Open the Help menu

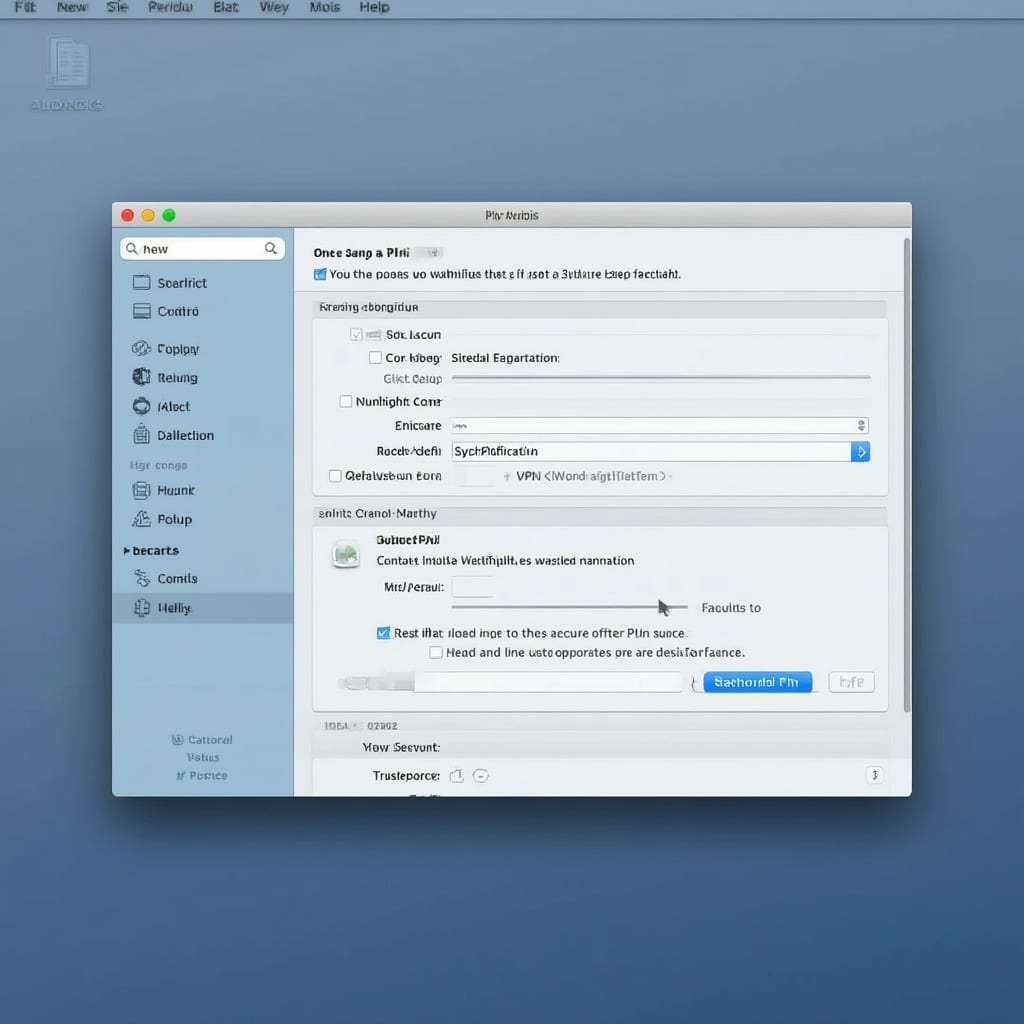374,8
